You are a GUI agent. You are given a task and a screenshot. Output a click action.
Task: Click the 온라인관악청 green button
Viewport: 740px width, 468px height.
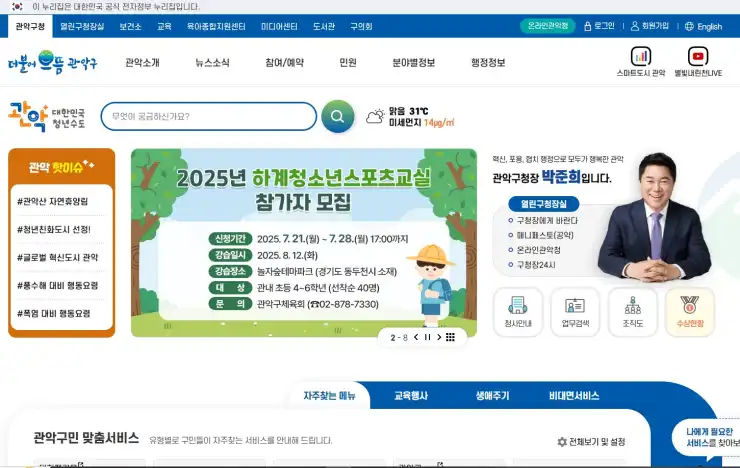[547, 25]
